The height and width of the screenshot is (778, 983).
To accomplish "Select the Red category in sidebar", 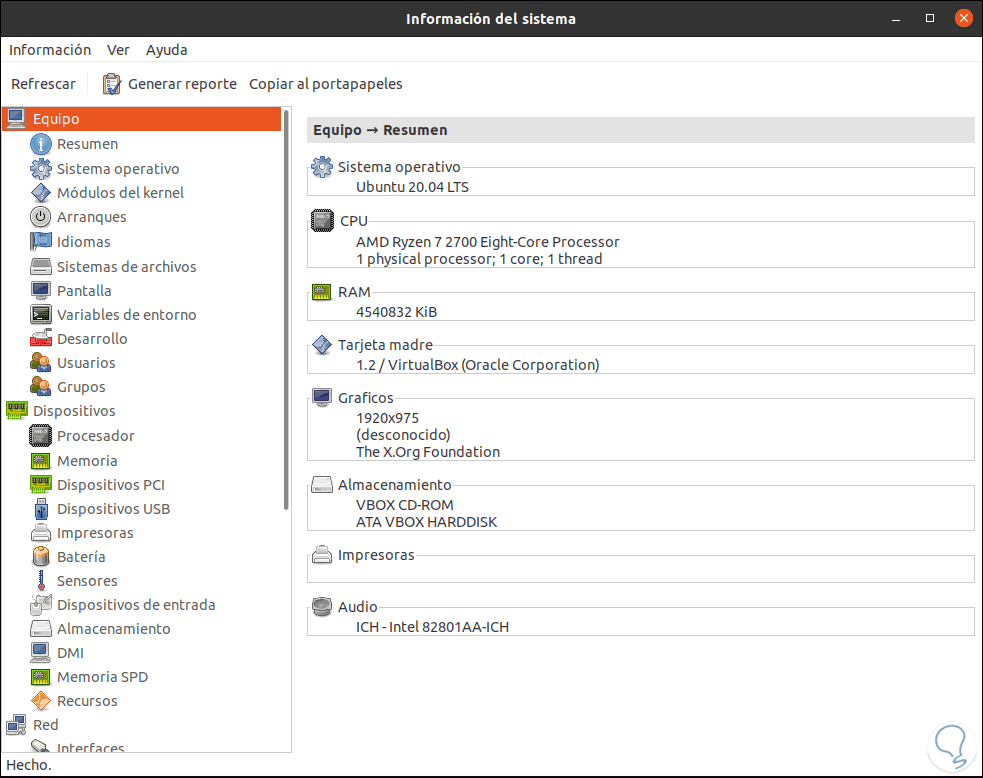I will pyautogui.click(x=45, y=725).
